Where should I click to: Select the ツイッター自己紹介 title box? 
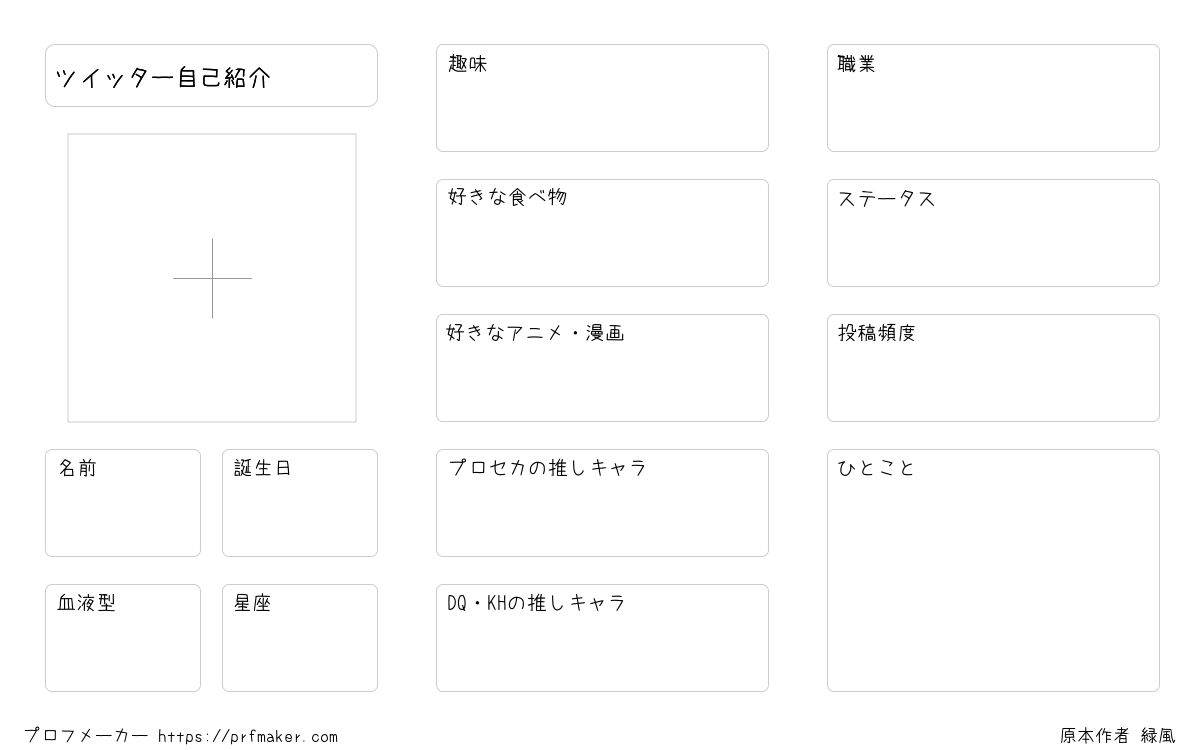211,75
